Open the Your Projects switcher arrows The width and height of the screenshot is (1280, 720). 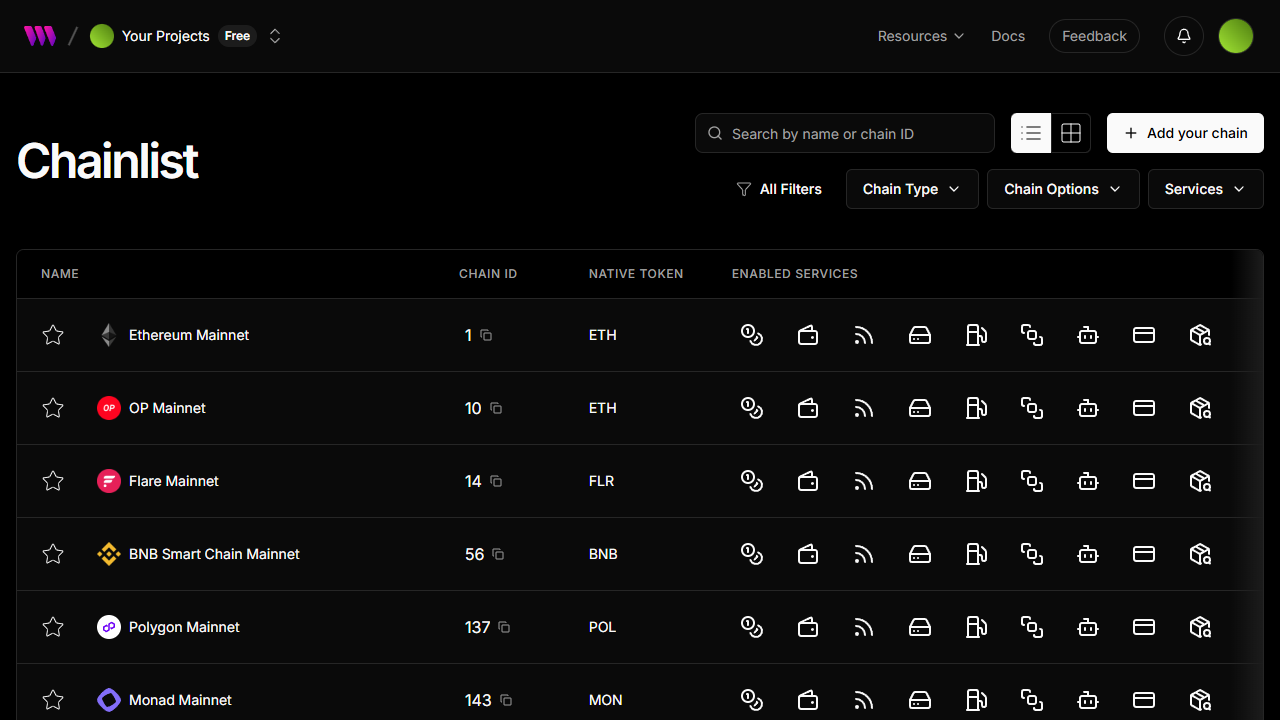point(275,36)
